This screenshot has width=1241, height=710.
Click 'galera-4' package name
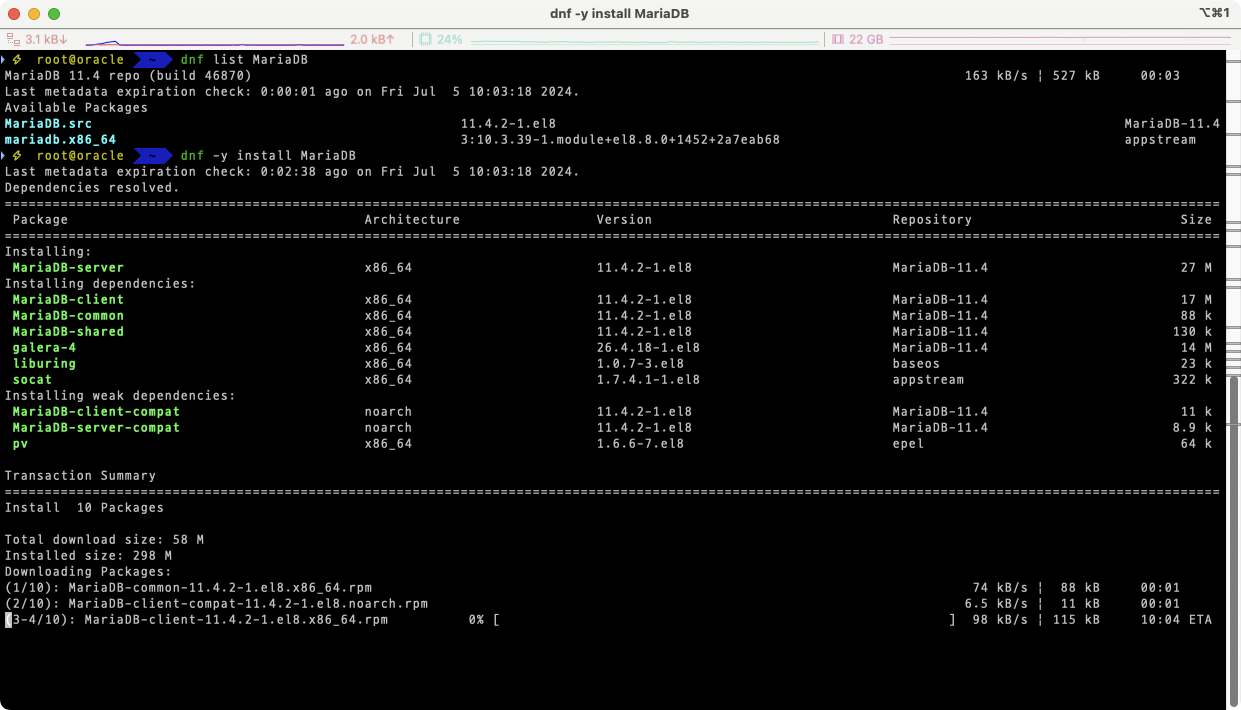click(44, 348)
